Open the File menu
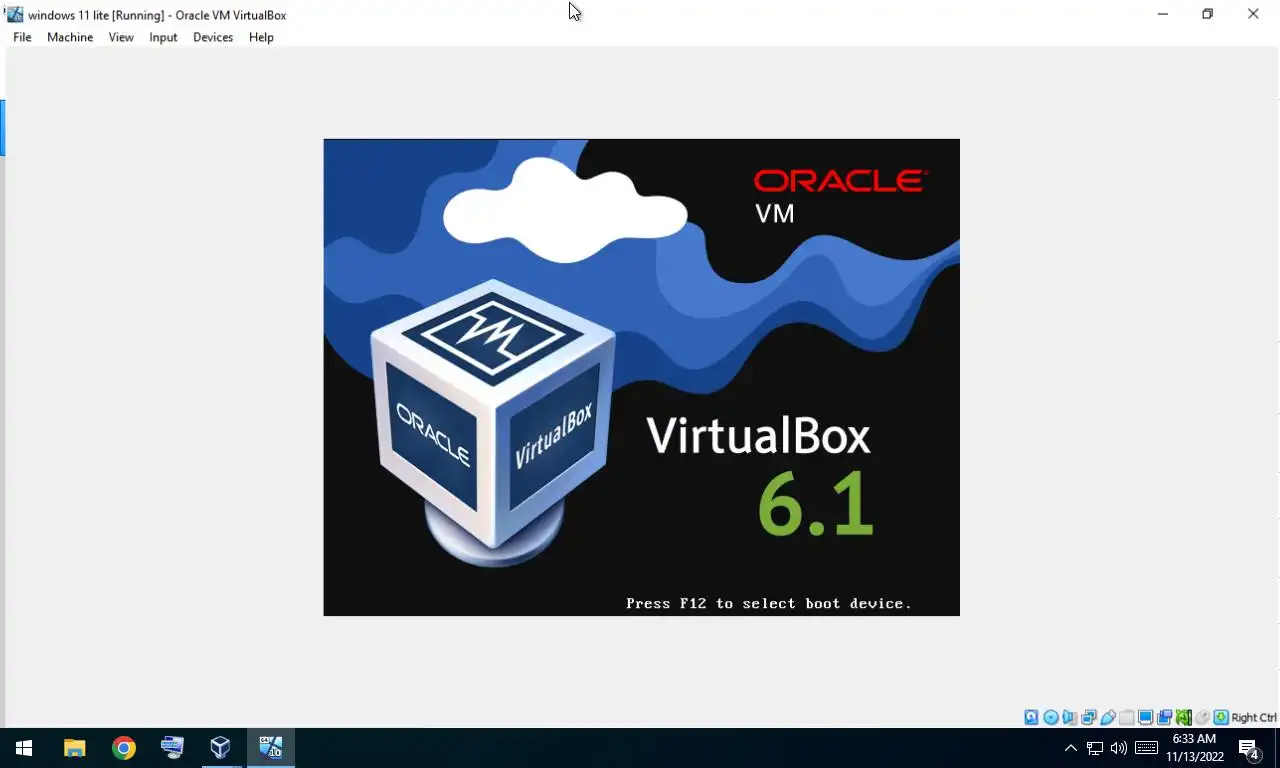Viewport: 1280px width, 768px height. 22,37
